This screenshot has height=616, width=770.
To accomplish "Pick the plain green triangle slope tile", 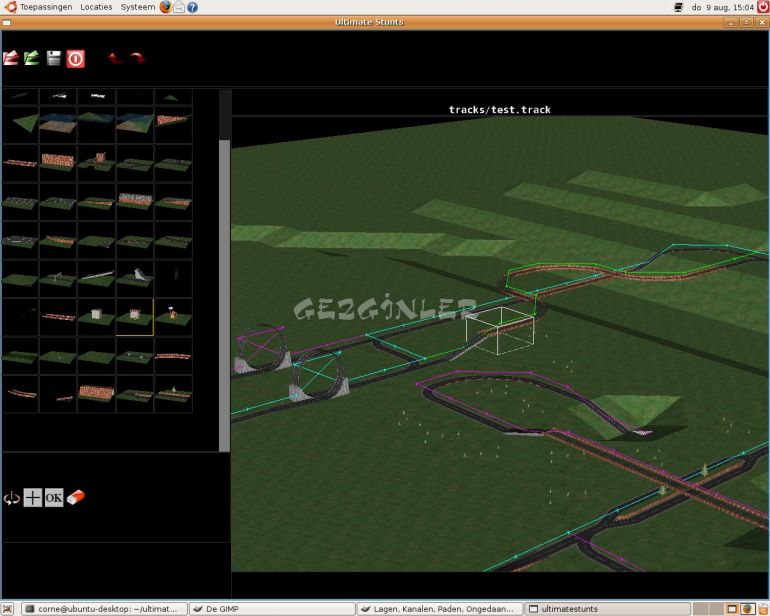I will tap(20, 123).
